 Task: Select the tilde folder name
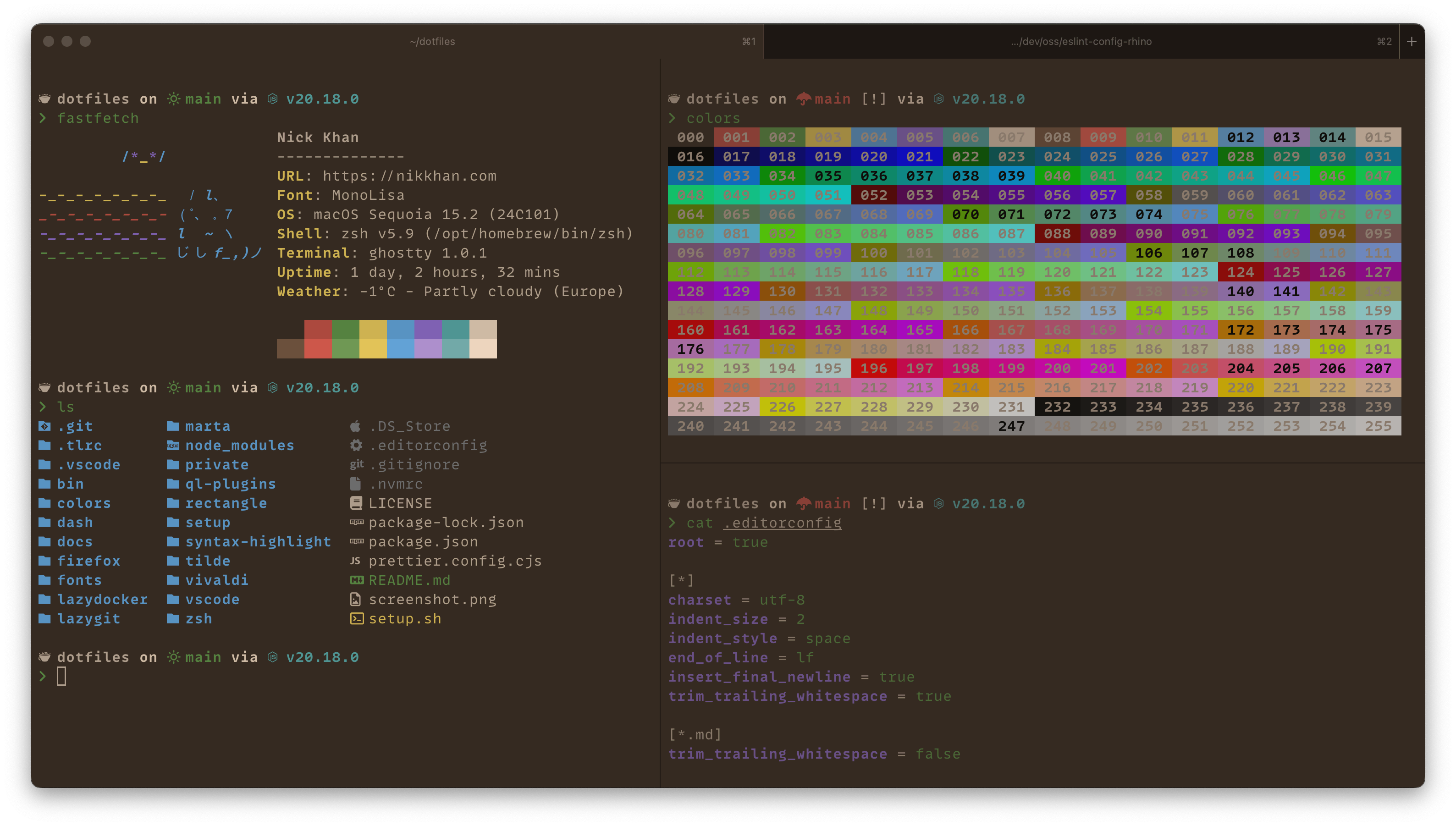[208, 561]
